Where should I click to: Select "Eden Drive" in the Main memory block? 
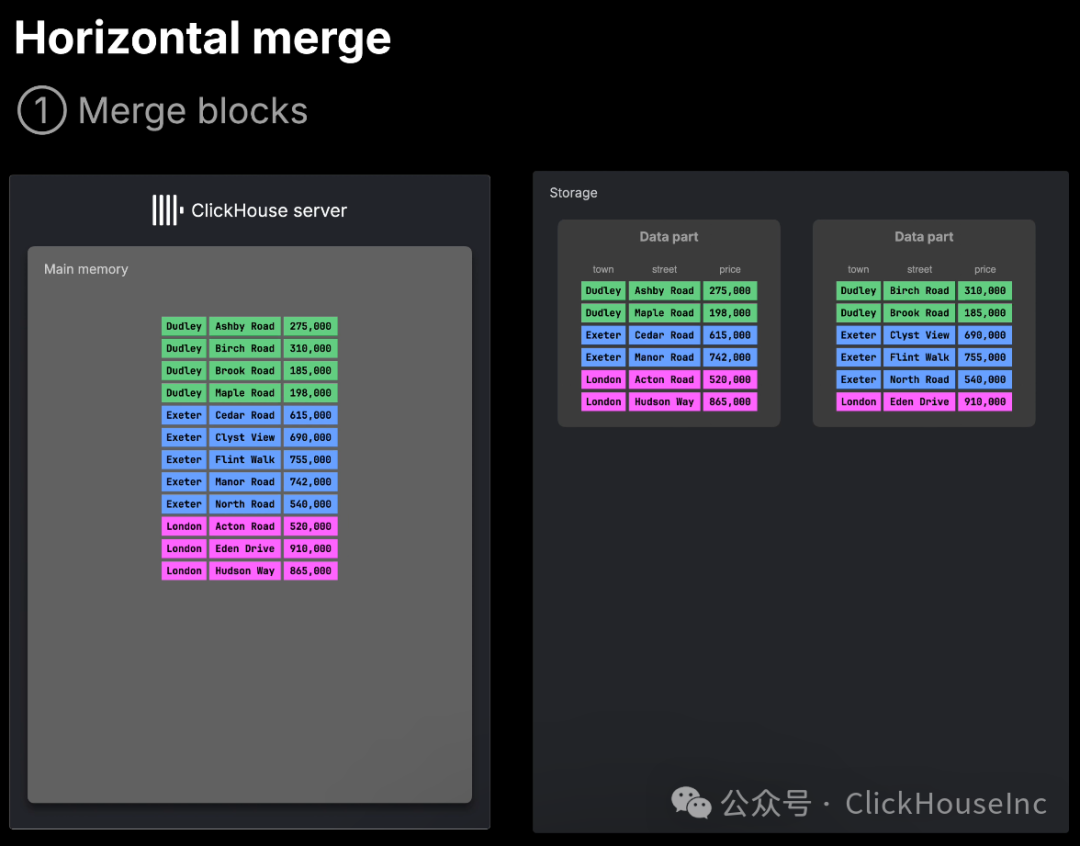pos(245,548)
